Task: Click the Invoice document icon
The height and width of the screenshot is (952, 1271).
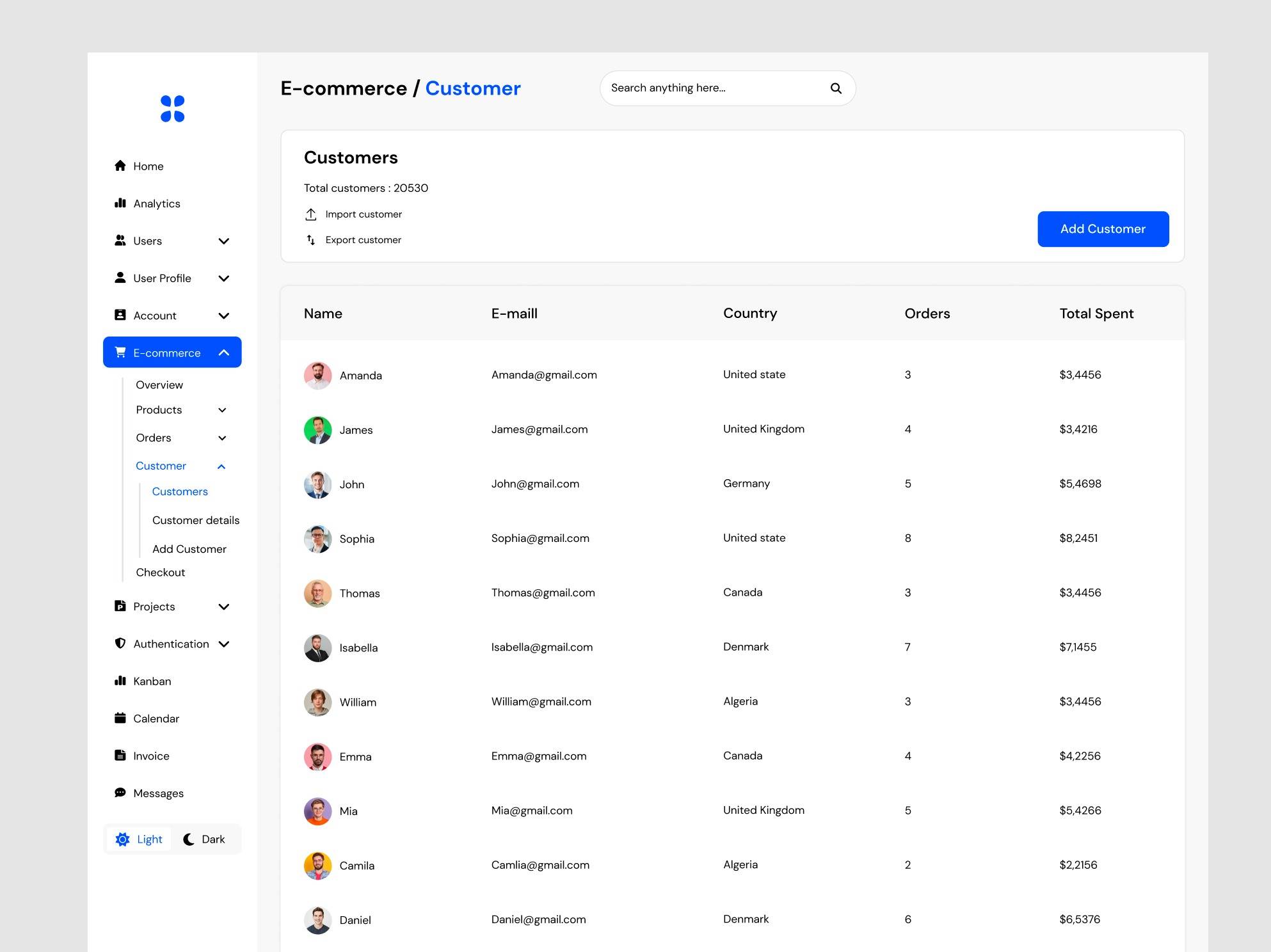Action: click(x=120, y=756)
